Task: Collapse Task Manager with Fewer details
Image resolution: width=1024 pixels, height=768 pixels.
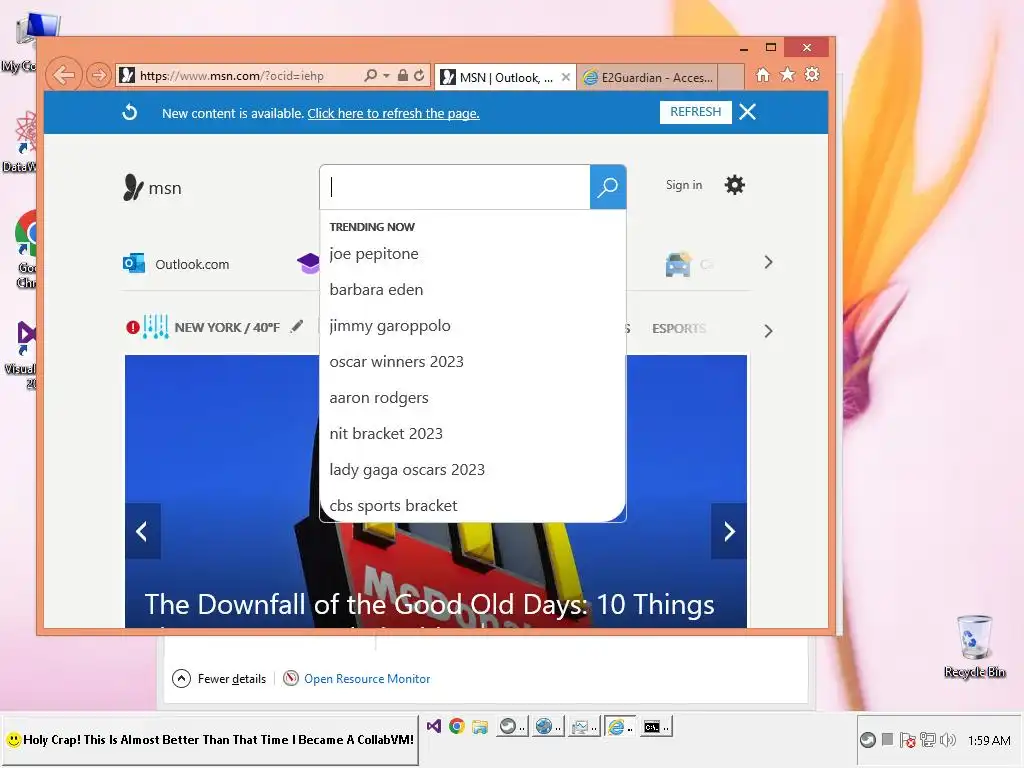Action: (x=219, y=679)
